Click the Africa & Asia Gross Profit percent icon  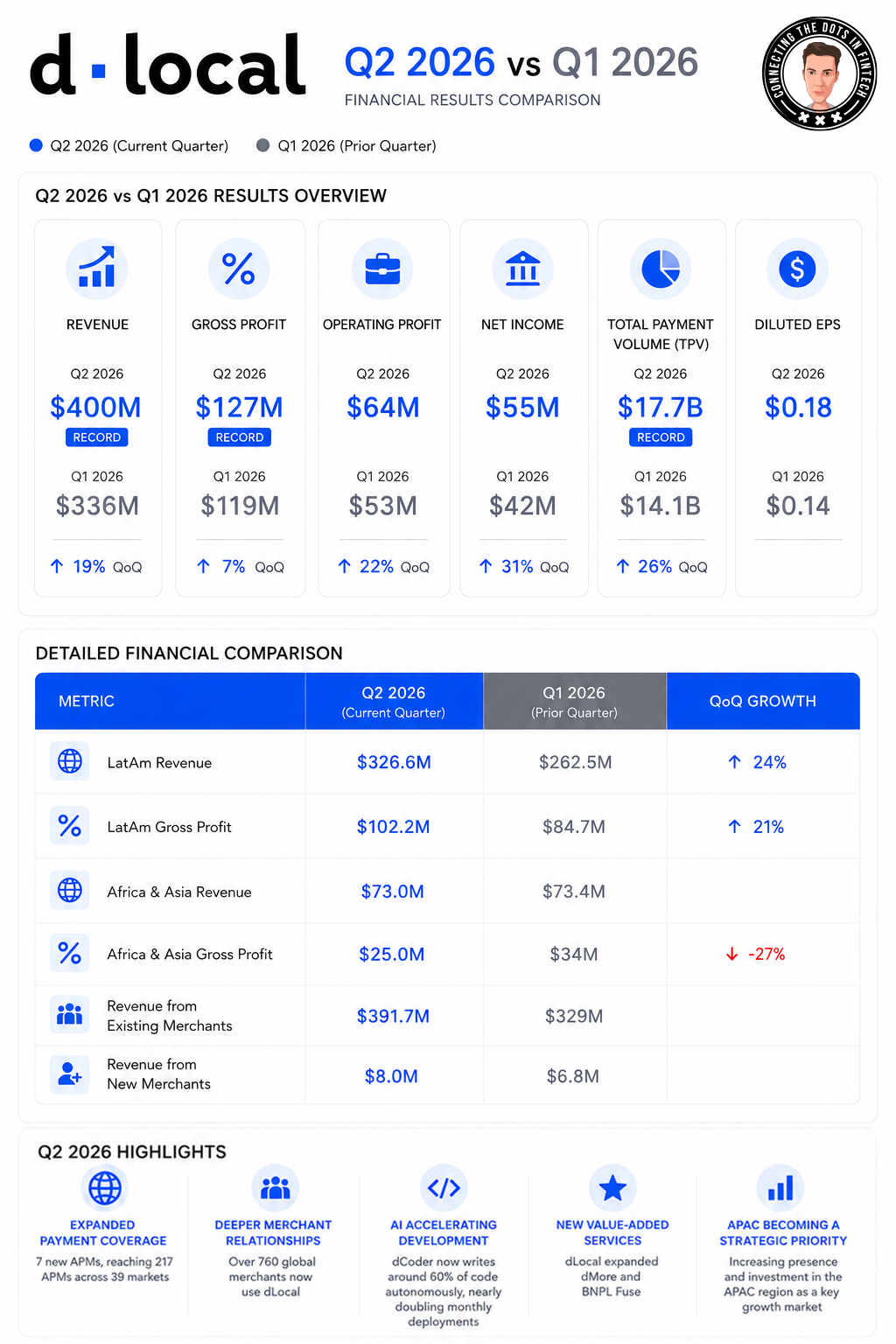pos(70,953)
